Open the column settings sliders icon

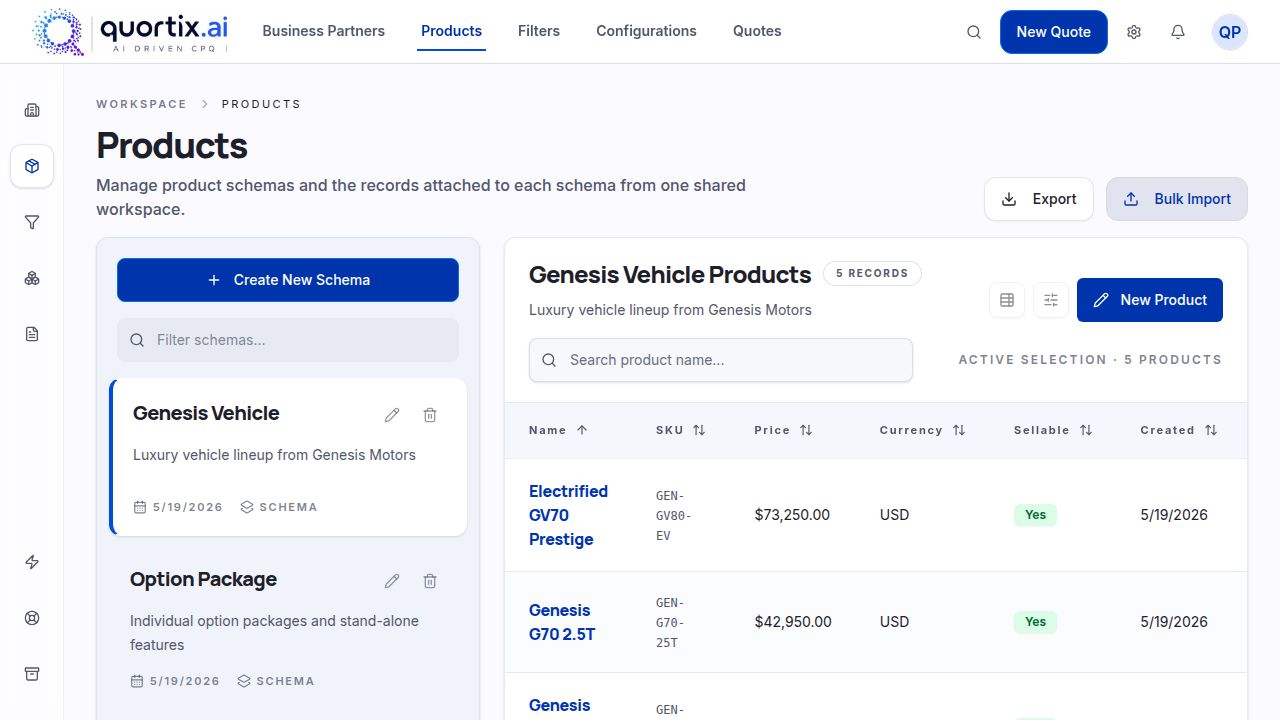tap(1051, 300)
